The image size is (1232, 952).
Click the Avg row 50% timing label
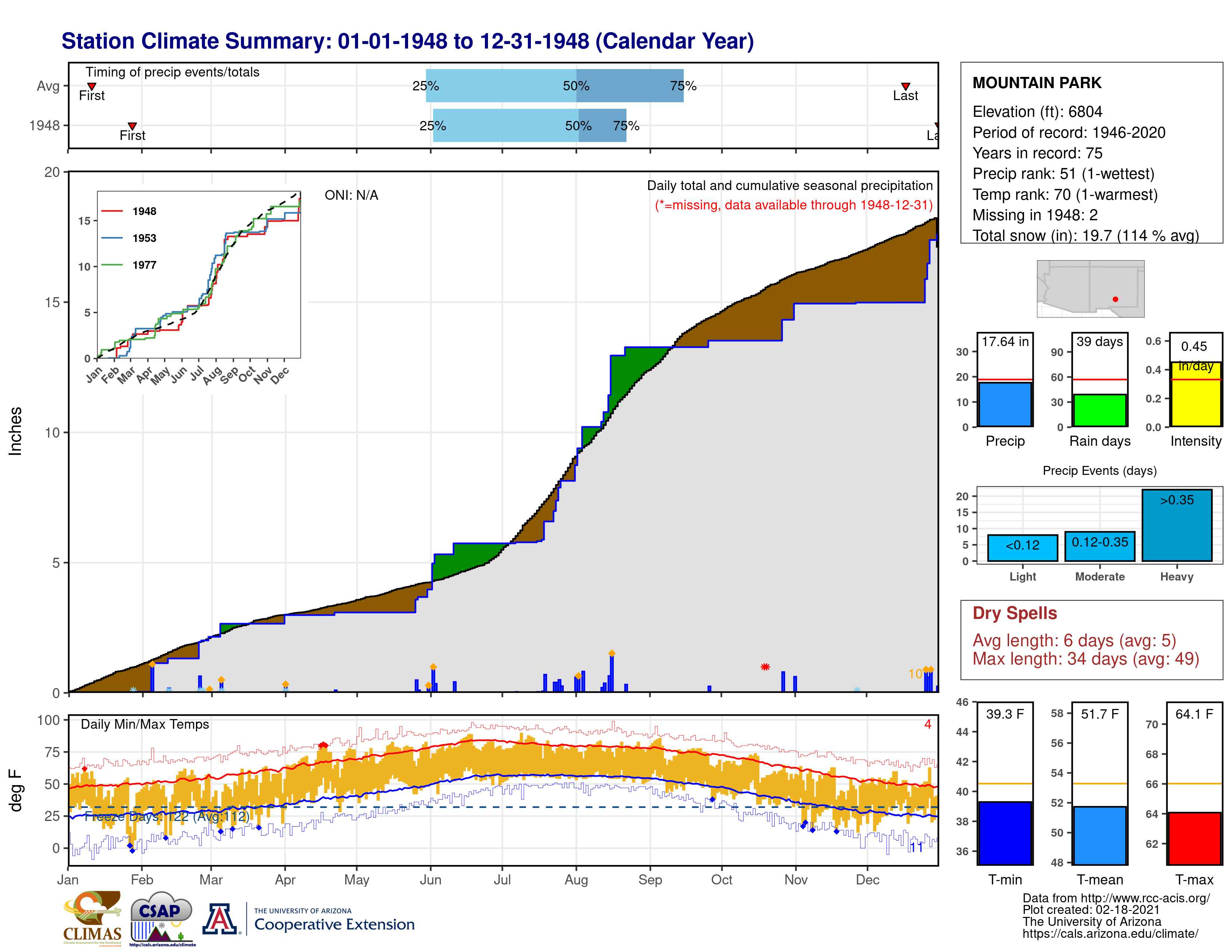point(576,86)
